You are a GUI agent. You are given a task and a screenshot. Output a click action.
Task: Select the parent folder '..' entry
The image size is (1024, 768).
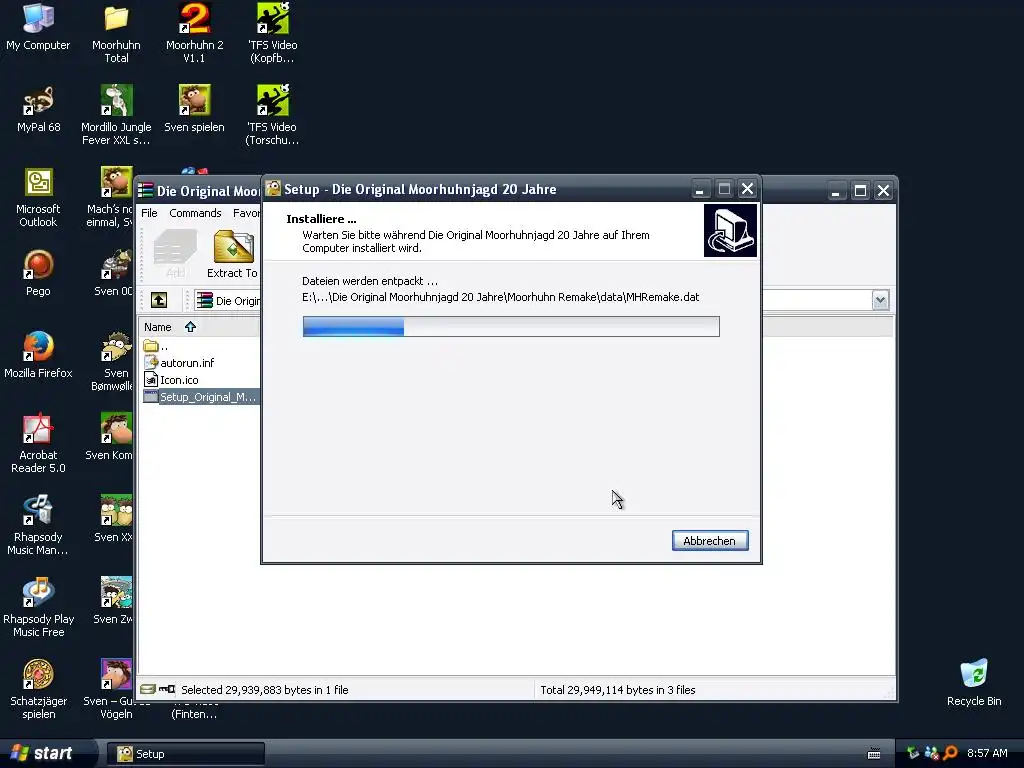coord(156,345)
